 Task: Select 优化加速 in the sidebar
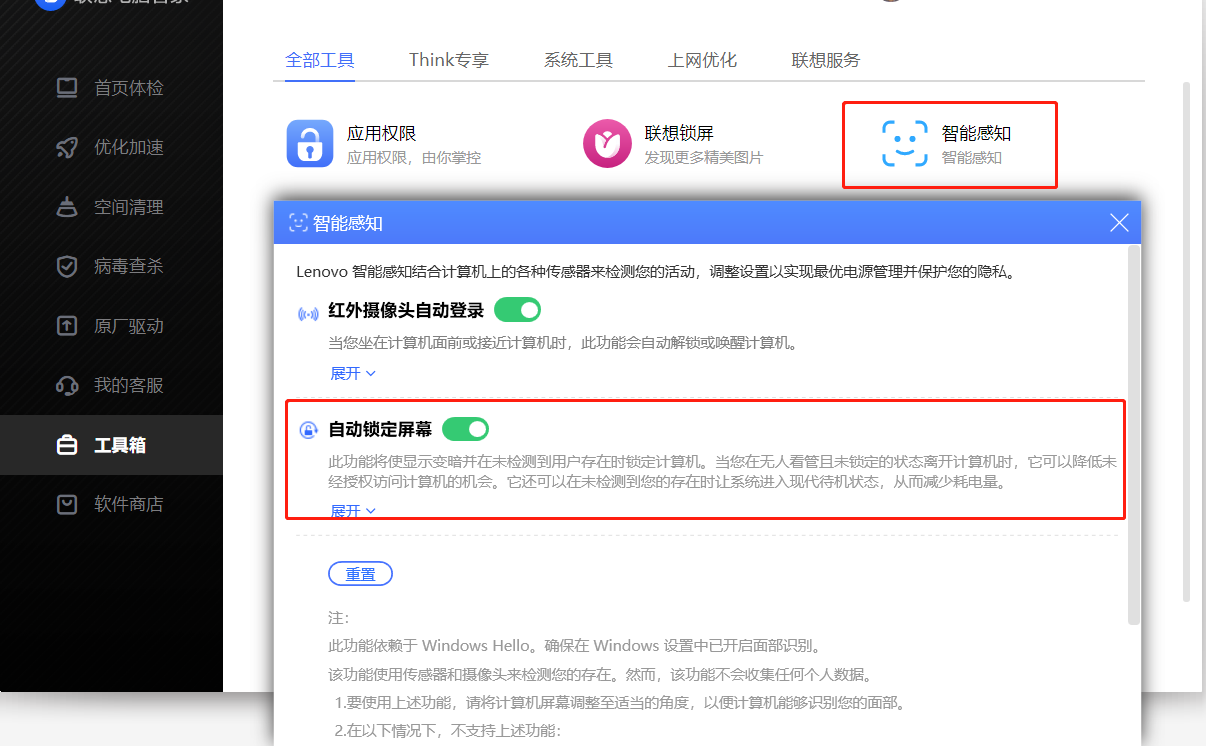(111, 148)
